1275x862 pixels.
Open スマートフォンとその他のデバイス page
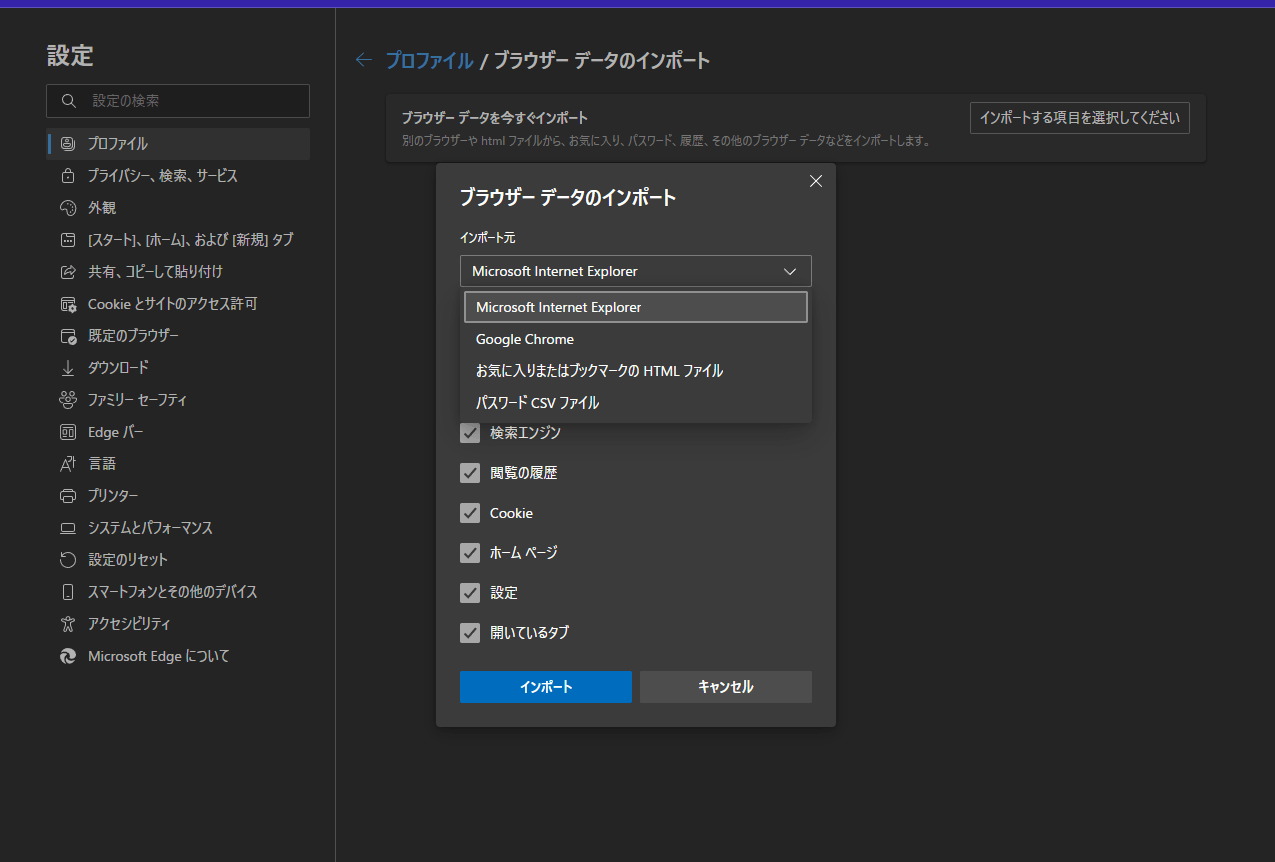coord(178,592)
